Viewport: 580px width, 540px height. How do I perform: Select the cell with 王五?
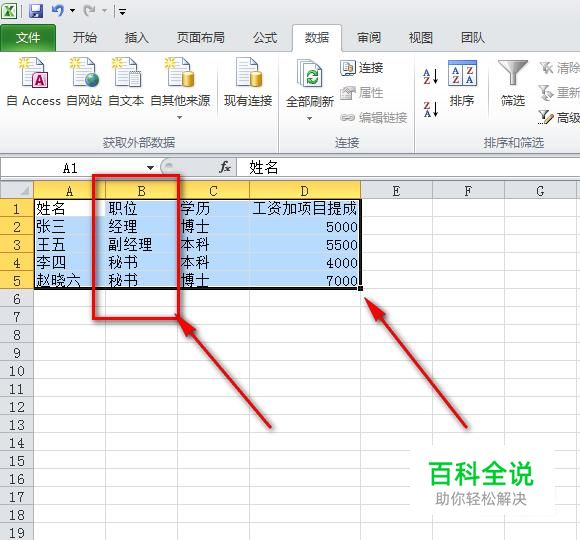[70, 244]
